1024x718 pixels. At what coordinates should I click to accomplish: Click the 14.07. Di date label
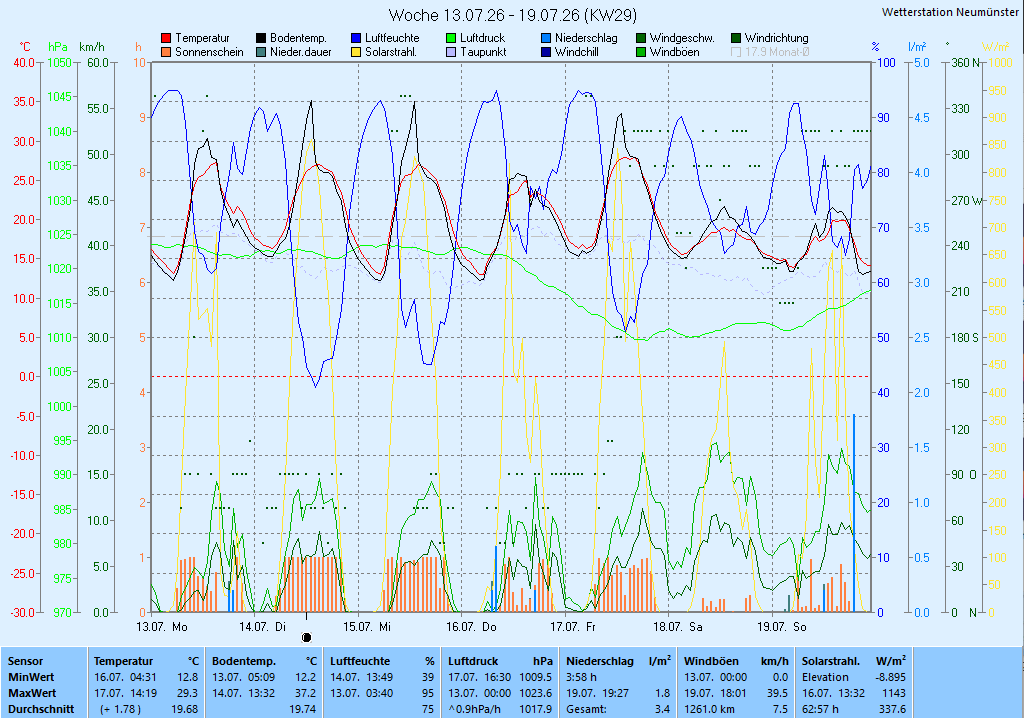pos(263,627)
